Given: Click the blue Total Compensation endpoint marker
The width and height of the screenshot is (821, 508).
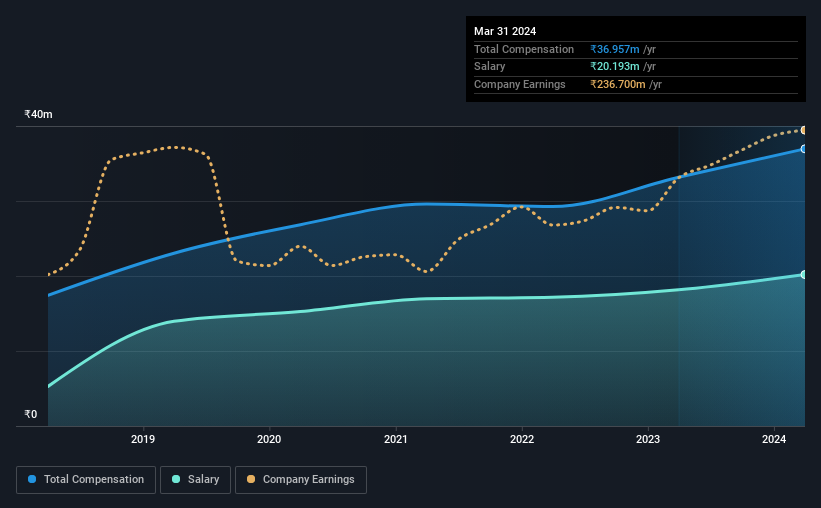Looking at the screenshot, I should pyautogui.click(x=803, y=149).
